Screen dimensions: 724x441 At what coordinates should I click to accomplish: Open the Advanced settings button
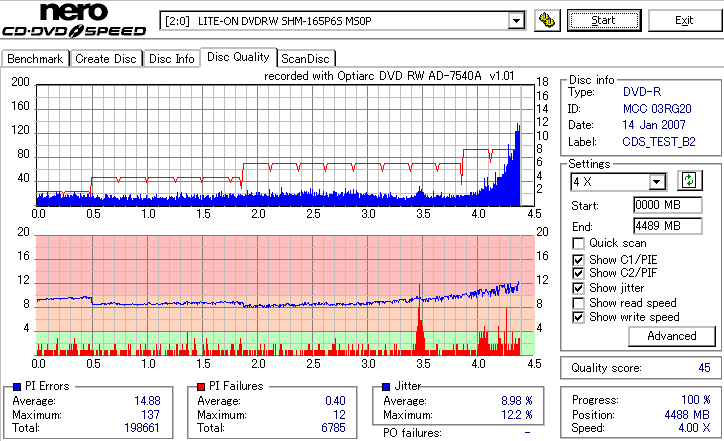pyautogui.click(x=671, y=336)
